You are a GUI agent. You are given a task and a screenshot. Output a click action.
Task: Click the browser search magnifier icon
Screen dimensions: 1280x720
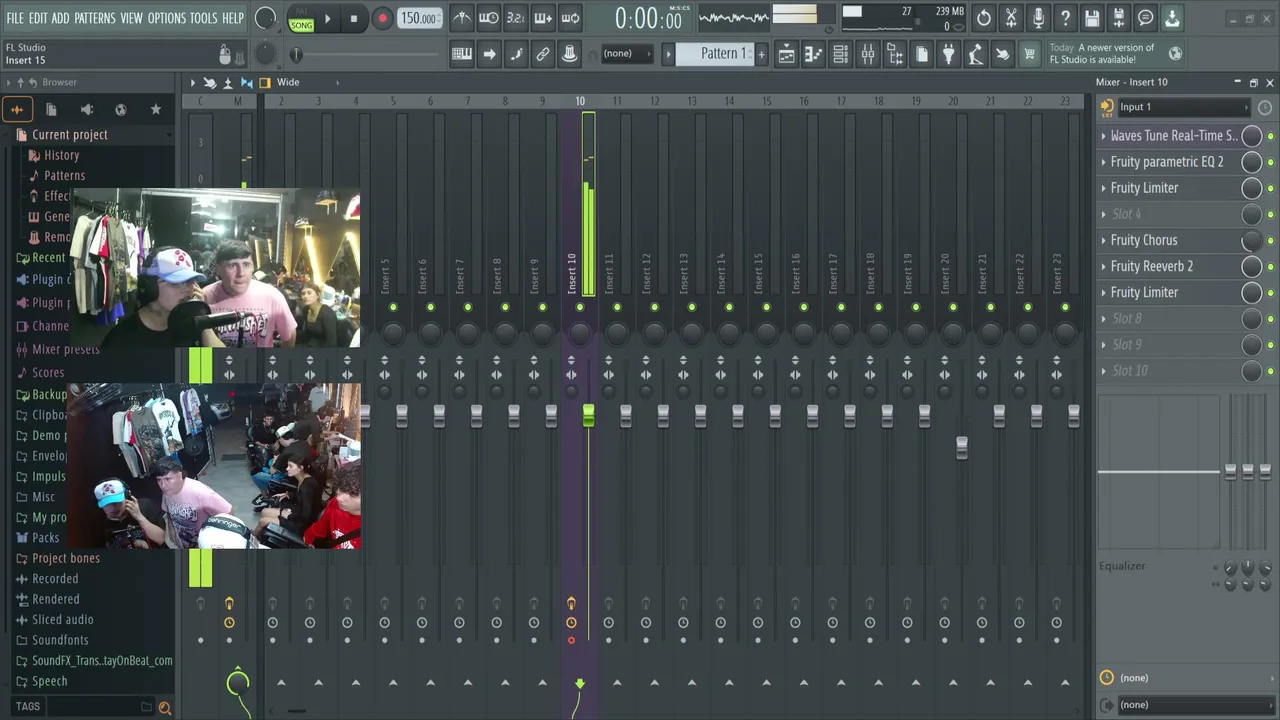165,707
